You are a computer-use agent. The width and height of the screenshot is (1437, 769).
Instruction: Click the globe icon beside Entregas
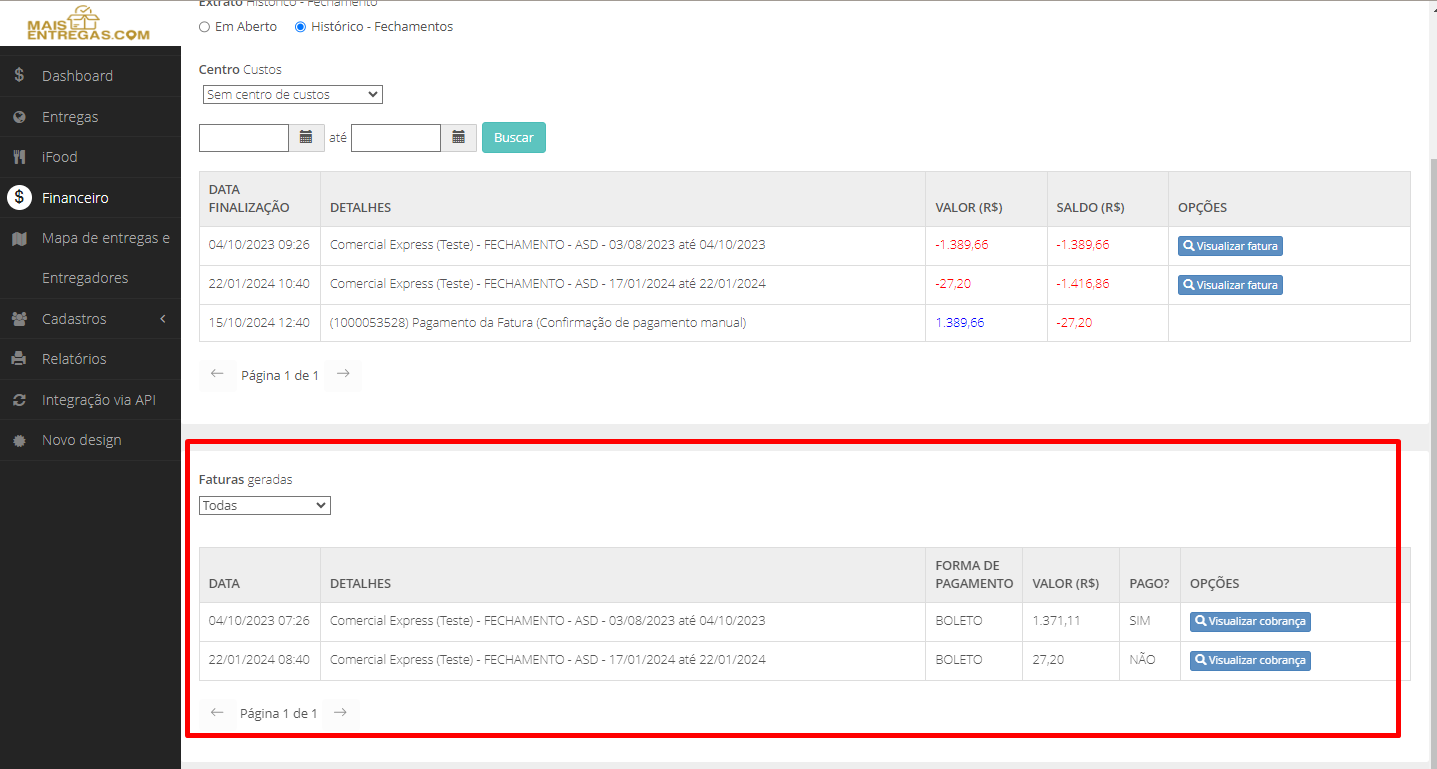click(19, 117)
